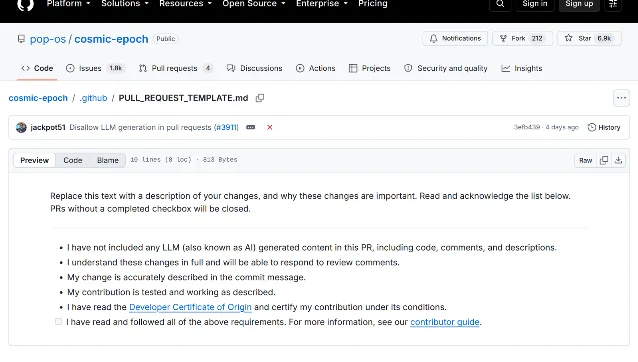Expand the Solutions menu
Screen dimensions: 638x362
click(x=125, y=4)
